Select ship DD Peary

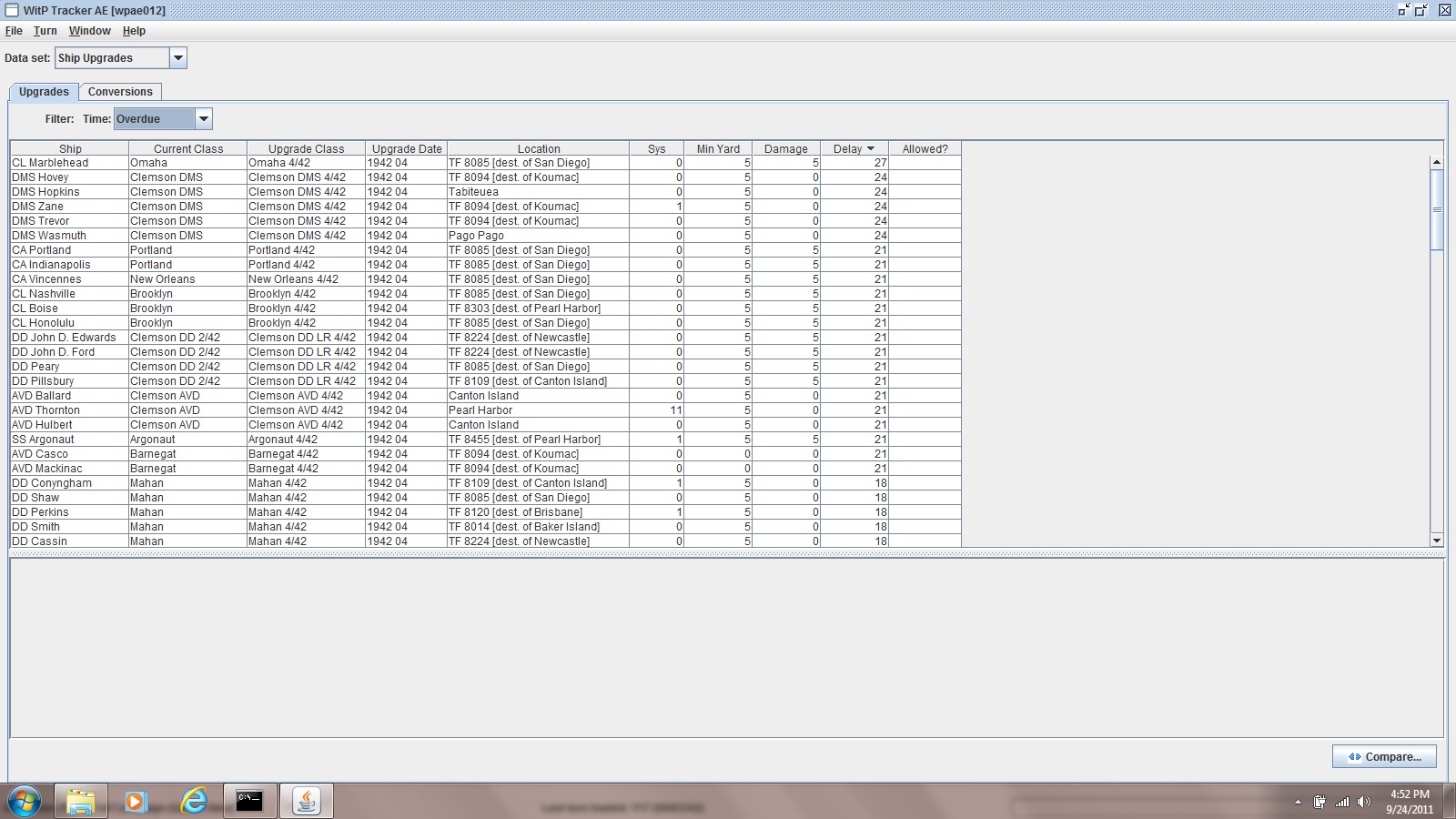tap(70, 367)
